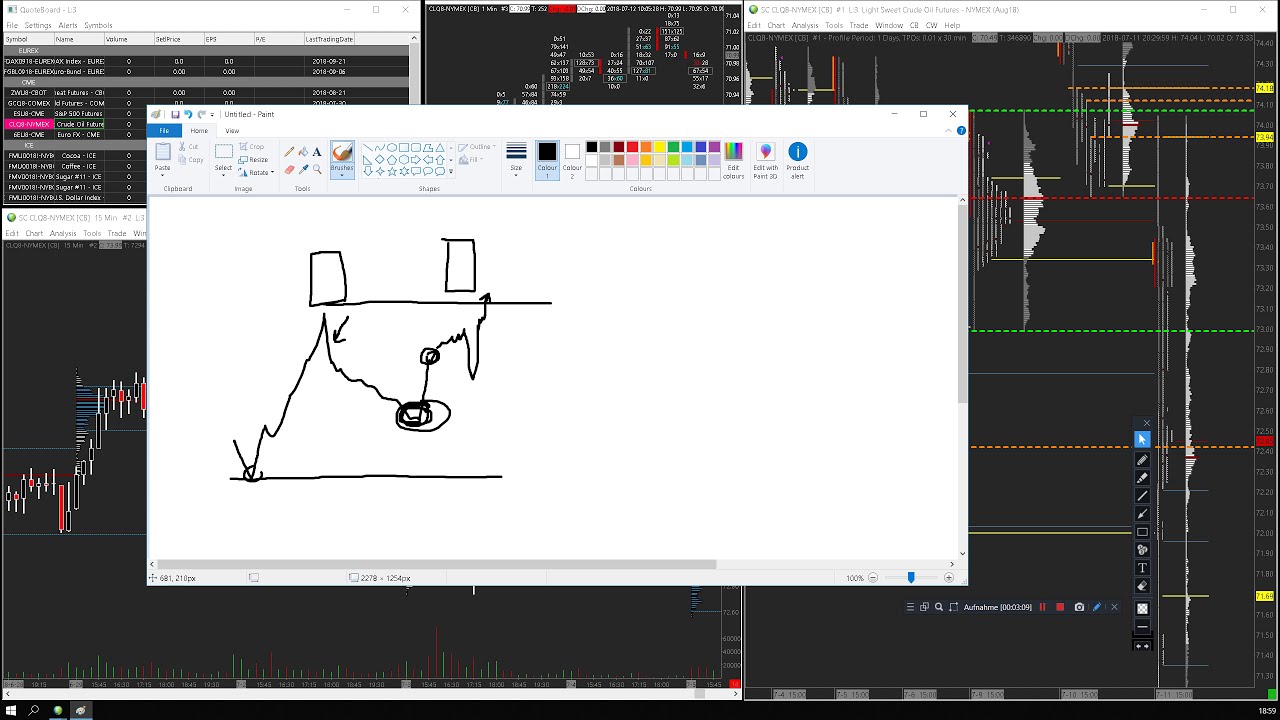Viewport: 1280px width, 720px height.
Task: Open the Paint File tab
Action: [x=164, y=131]
